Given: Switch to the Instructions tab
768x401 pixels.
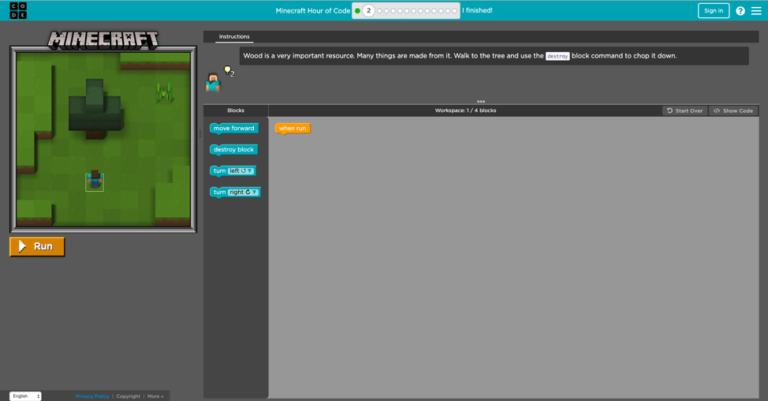Looking at the screenshot, I should (234, 36).
